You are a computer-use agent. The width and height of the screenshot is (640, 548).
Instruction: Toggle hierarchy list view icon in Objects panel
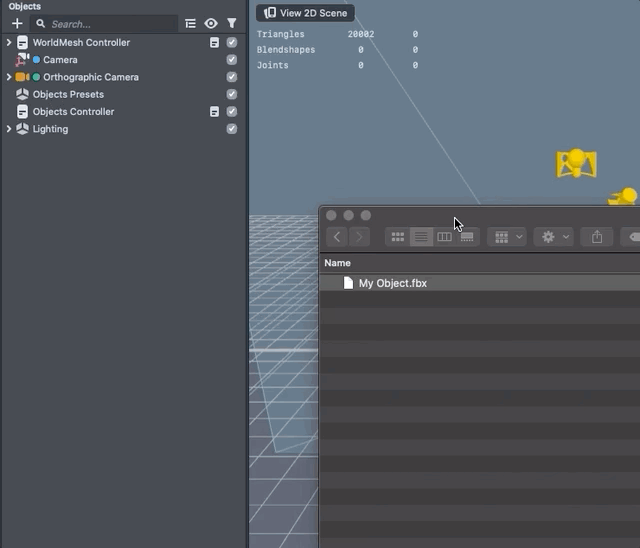coord(190,23)
